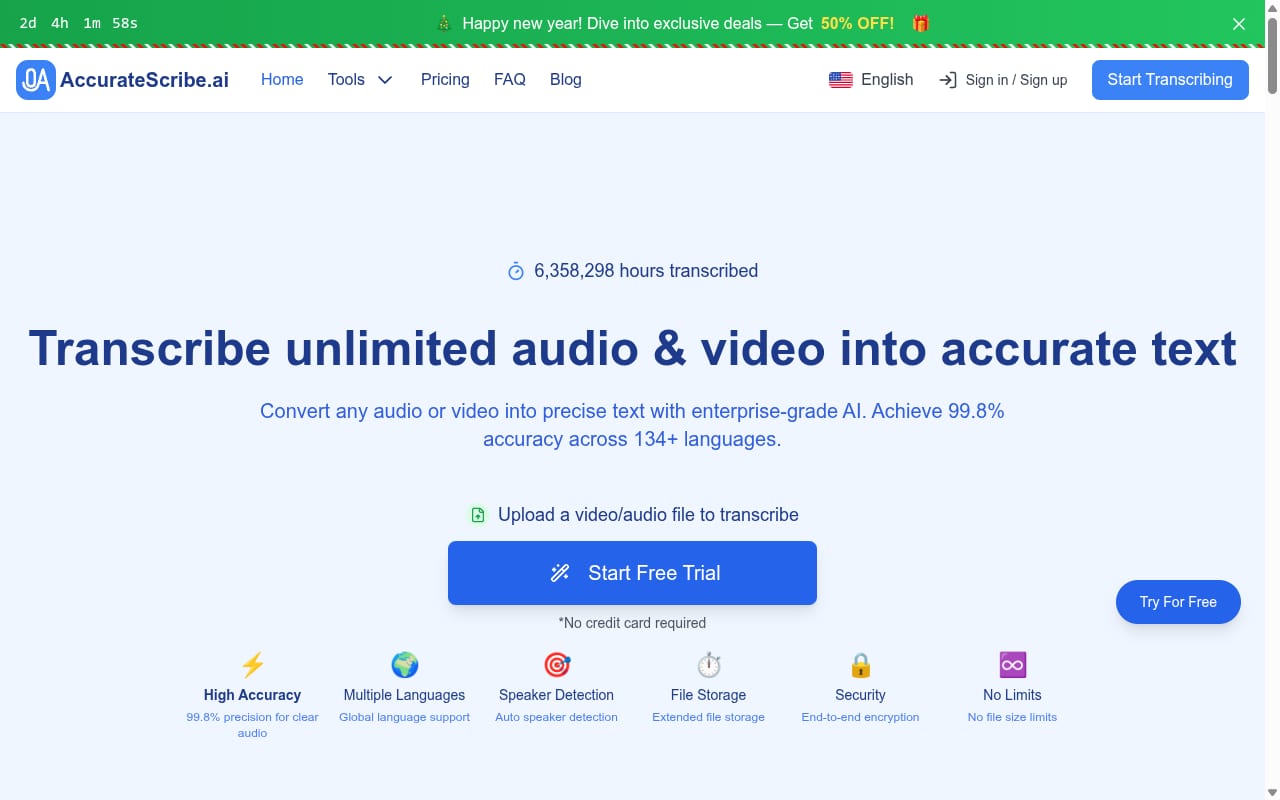Click the gift box icon in banner

pos(920,23)
